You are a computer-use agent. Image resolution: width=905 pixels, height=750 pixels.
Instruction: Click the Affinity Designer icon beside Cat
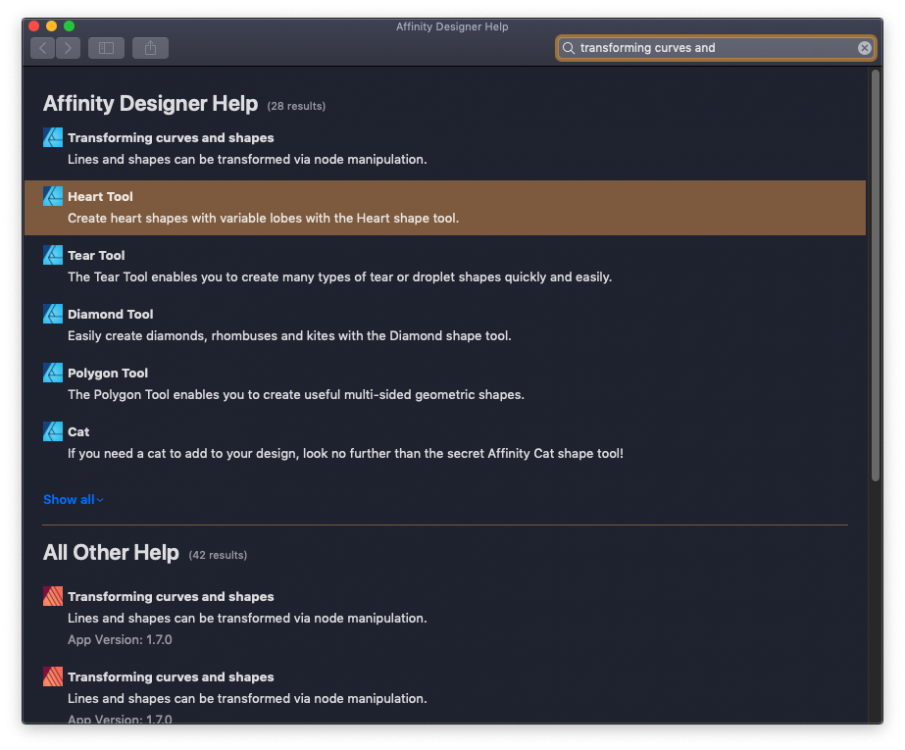53,432
